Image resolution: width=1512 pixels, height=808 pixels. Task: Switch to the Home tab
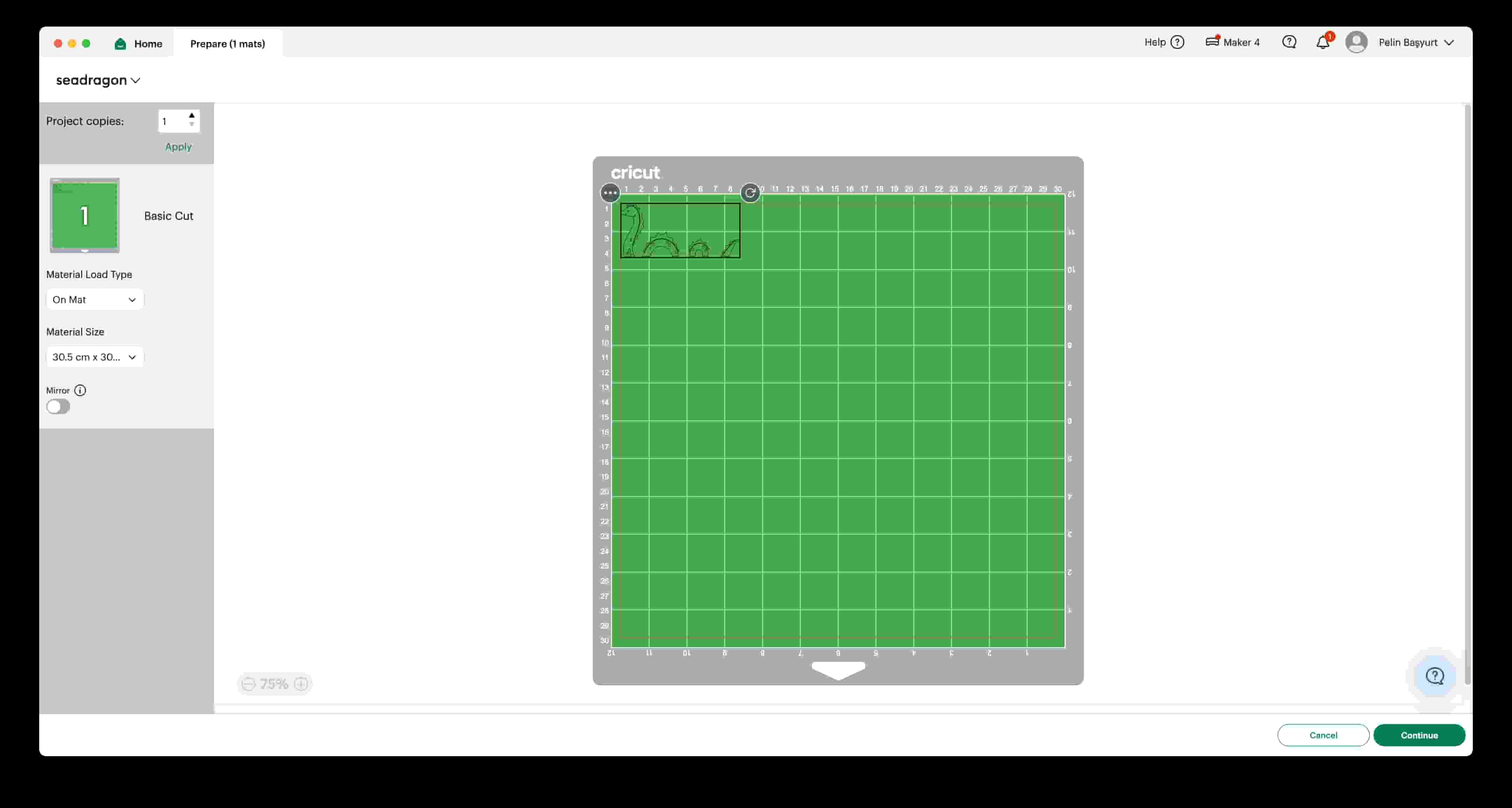pos(139,43)
